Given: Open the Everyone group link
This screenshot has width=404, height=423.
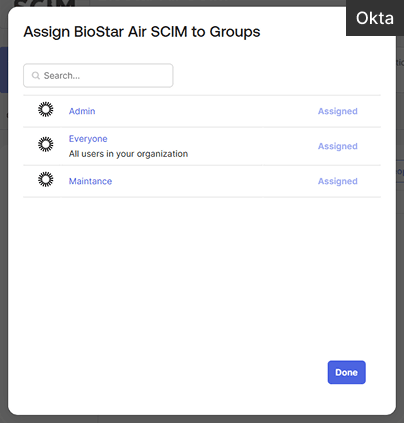Looking at the screenshot, I should click(88, 139).
